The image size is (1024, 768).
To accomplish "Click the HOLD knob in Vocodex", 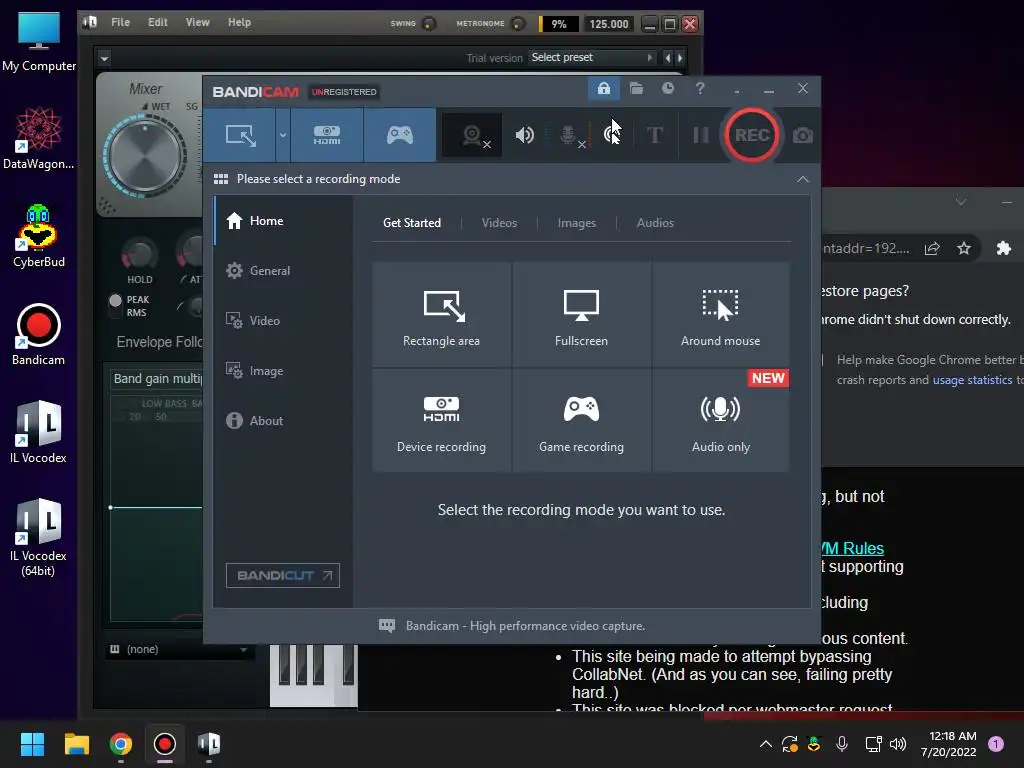I will pos(138,254).
